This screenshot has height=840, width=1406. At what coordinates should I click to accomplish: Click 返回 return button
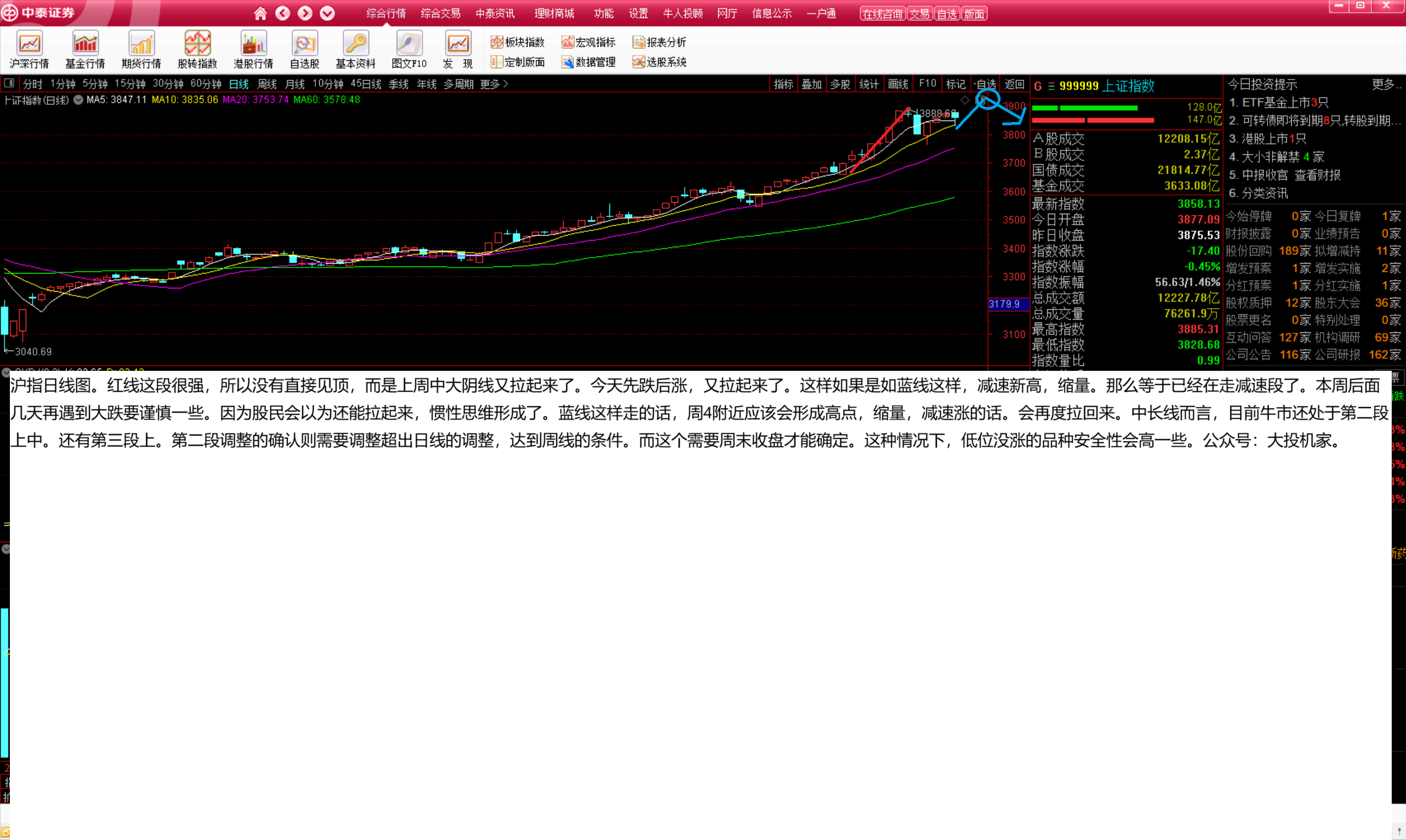[1015, 84]
